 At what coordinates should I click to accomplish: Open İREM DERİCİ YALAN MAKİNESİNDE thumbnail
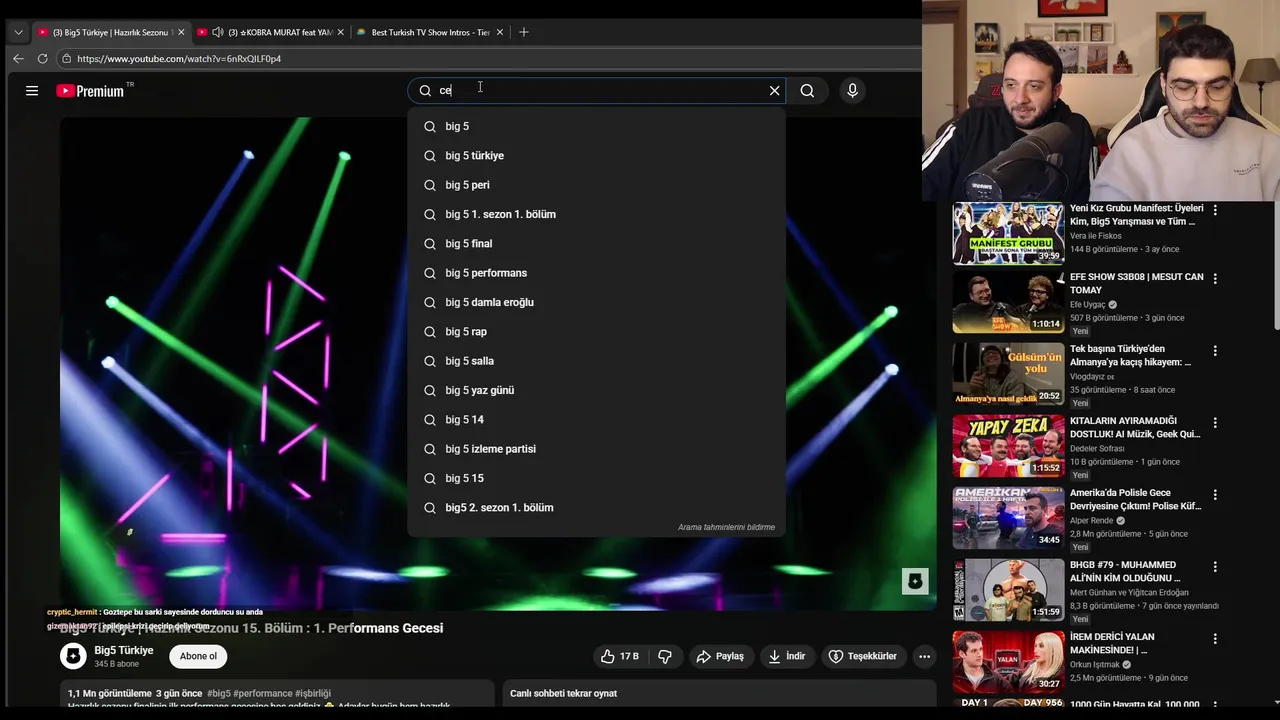click(x=1008, y=662)
